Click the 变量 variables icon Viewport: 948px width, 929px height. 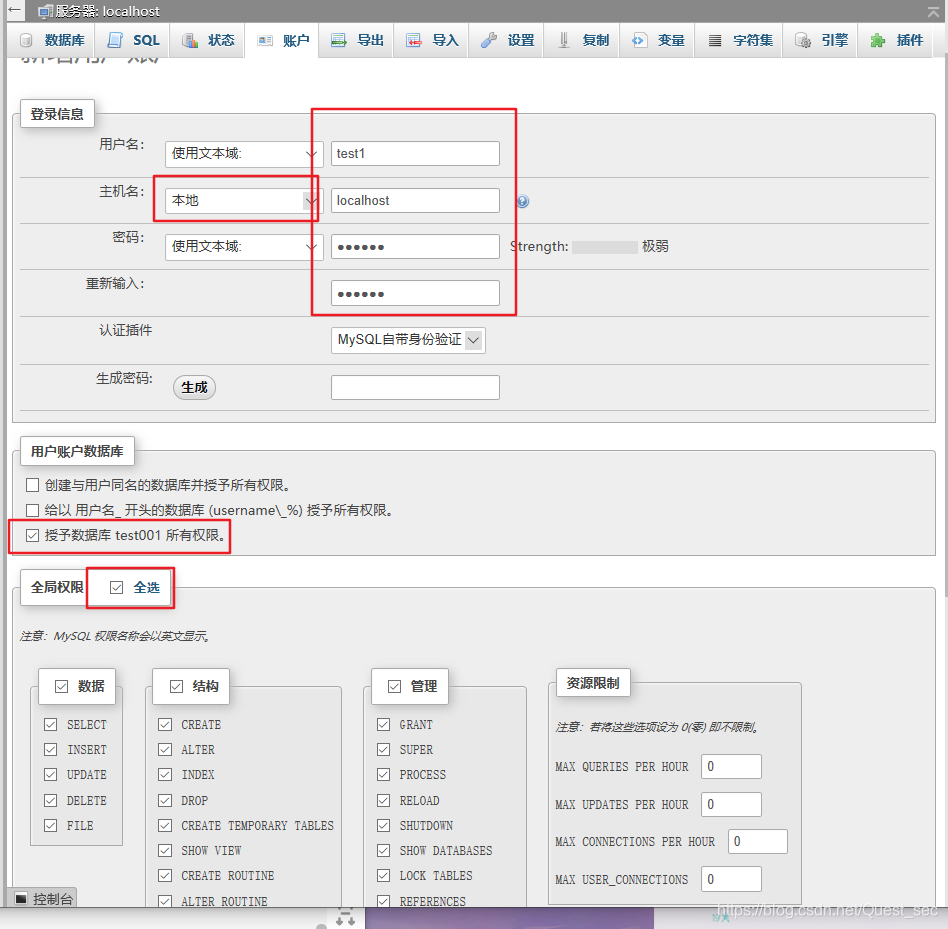coord(638,40)
